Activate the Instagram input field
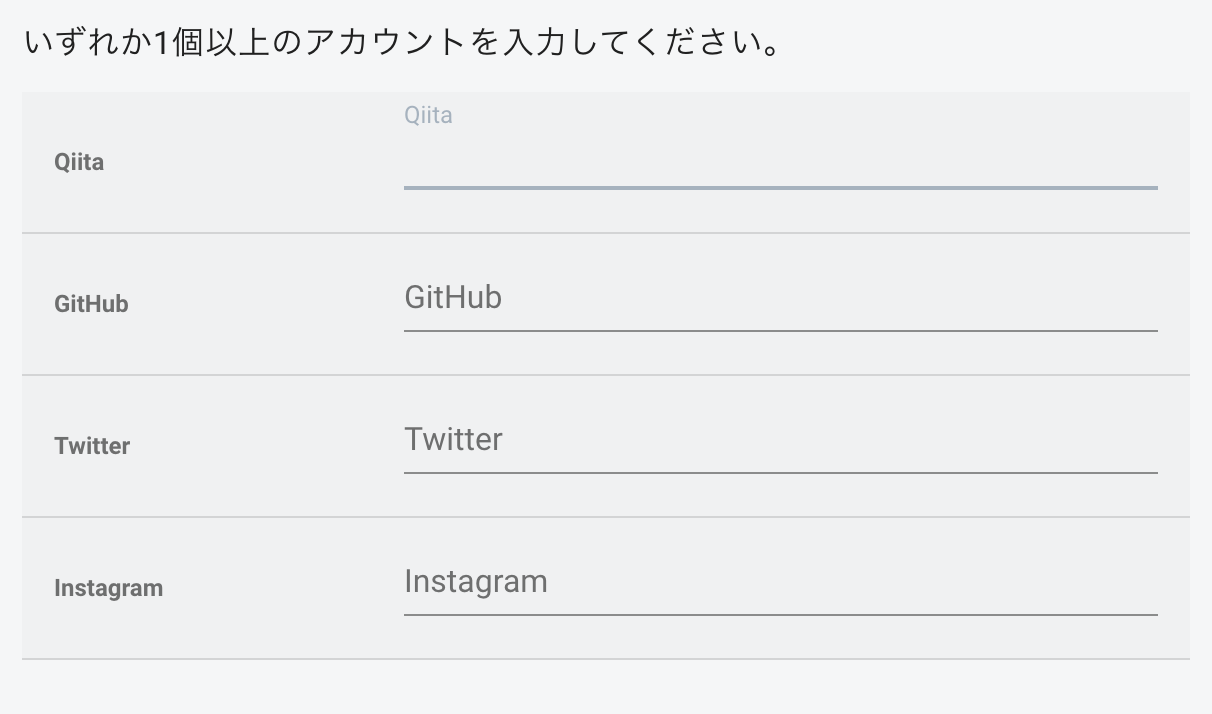This screenshot has height=714, width=1212. click(780, 583)
